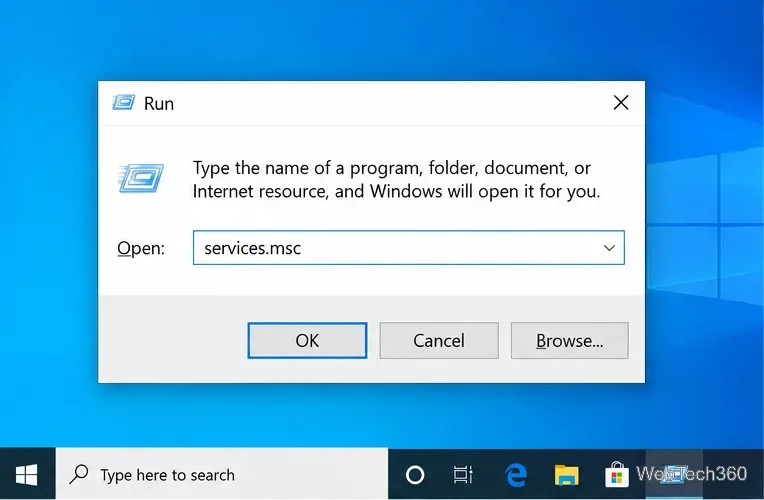Screen dimensions: 764x500
Task: Close the Run dialog with the X
Action: 621,102
